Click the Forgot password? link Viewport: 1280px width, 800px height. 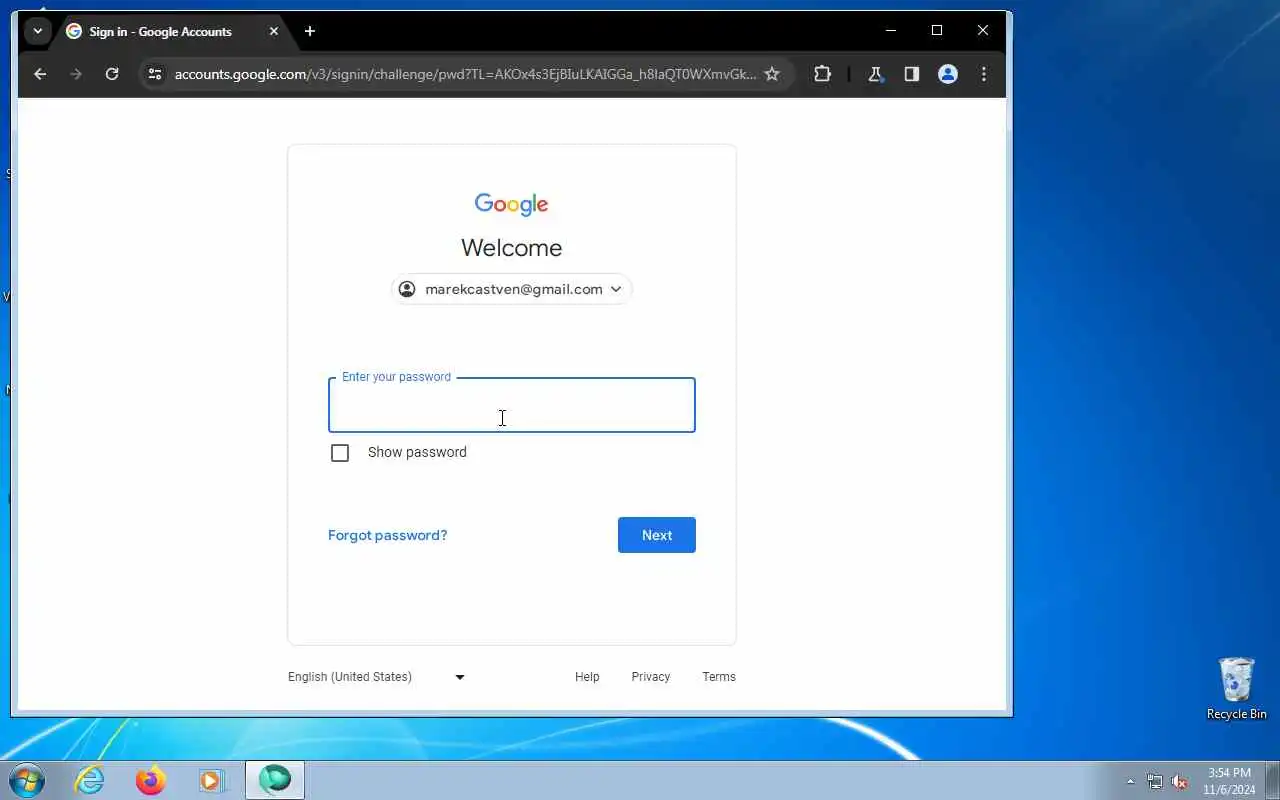pyautogui.click(x=387, y=535)
